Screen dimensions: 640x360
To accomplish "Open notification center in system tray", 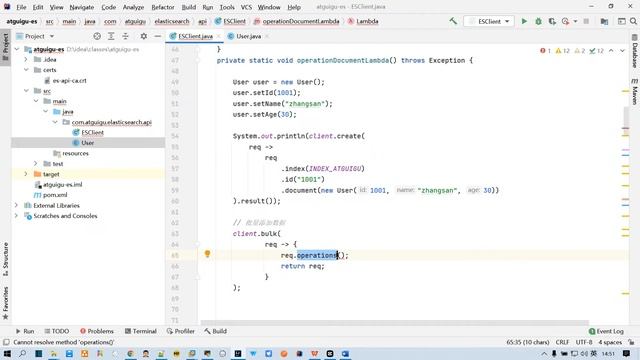I will (627, 353).
